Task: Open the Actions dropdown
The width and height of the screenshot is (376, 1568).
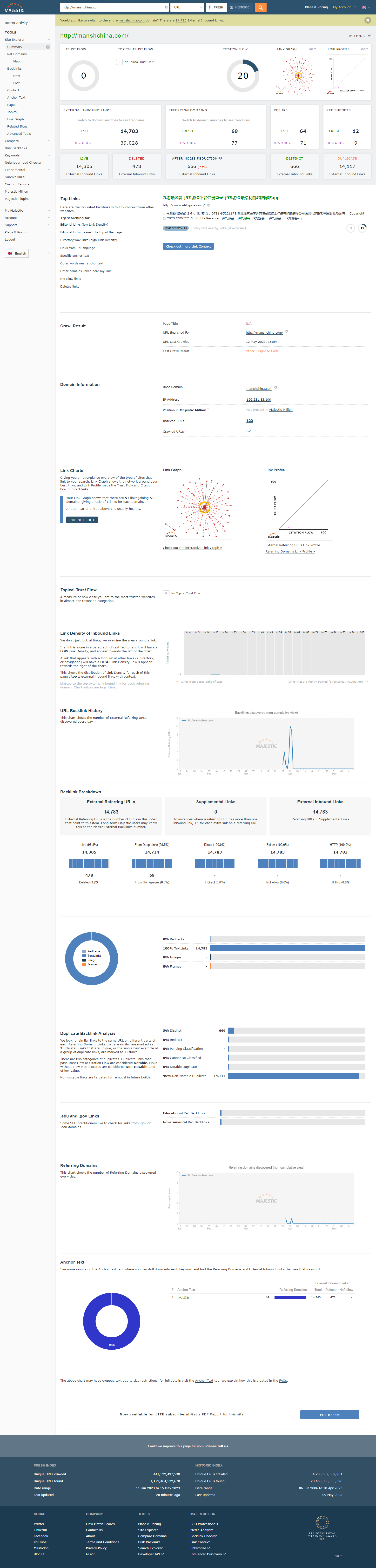Action: pos(360,36)
